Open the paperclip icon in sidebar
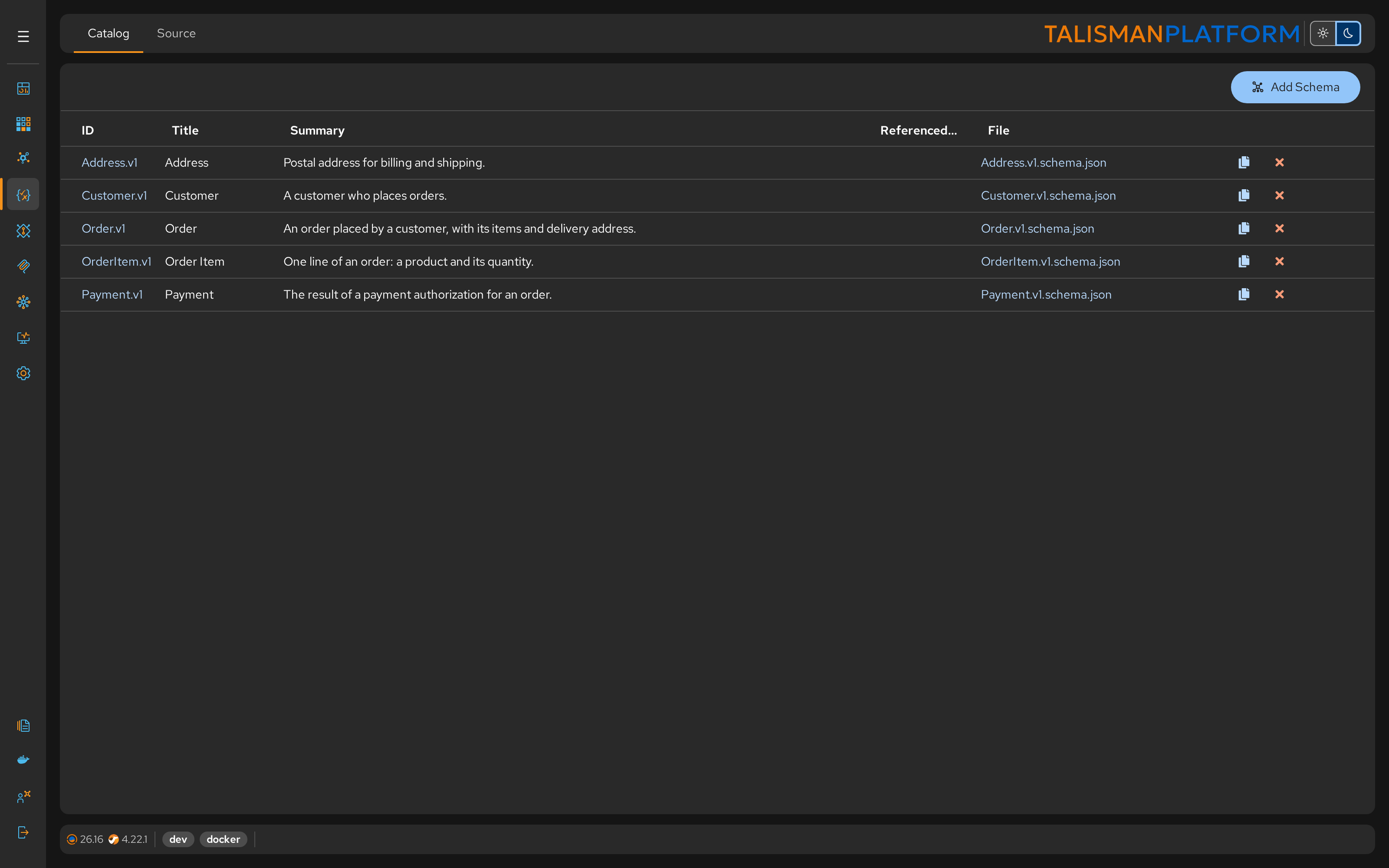 tap(23, 266)
